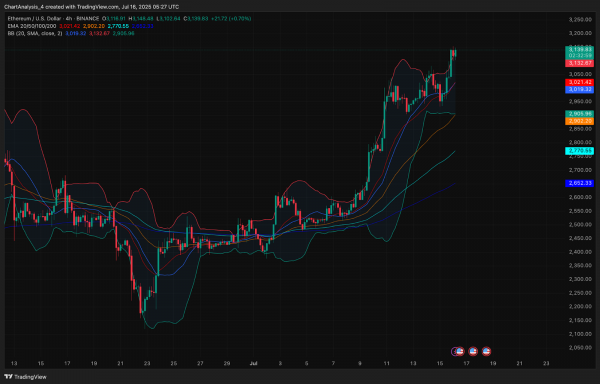This screenshot has width=600, height=384.
Task: Click the chart title text mentioning TradingView.com
Action: (91, 7)
